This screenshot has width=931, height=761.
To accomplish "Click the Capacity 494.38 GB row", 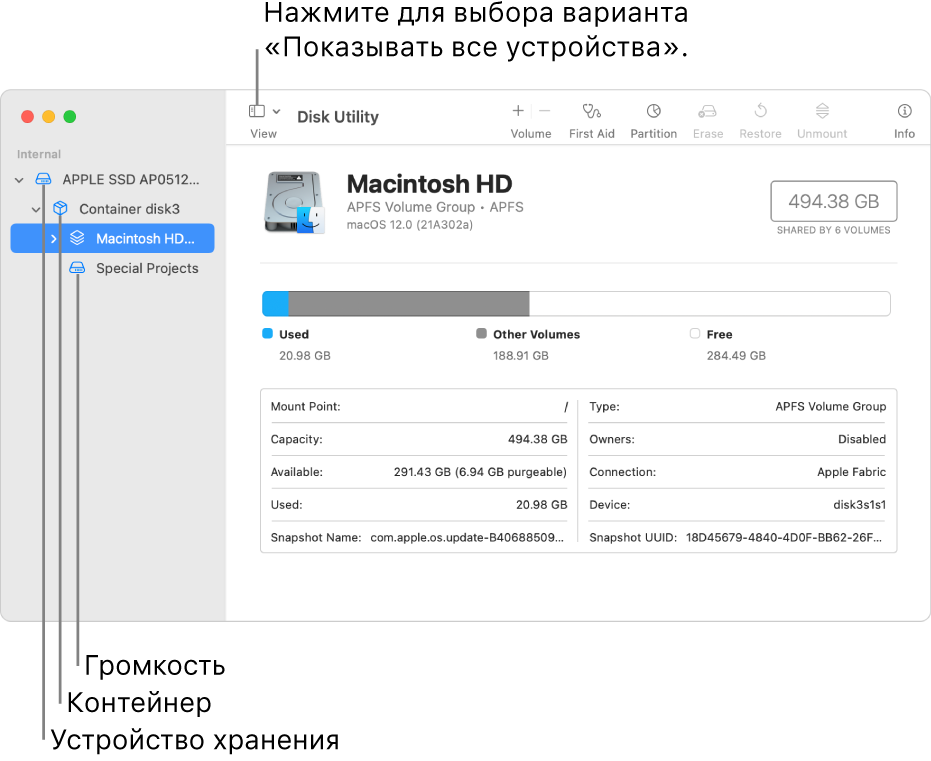I will pyautogui.click(x=419, y=439).
